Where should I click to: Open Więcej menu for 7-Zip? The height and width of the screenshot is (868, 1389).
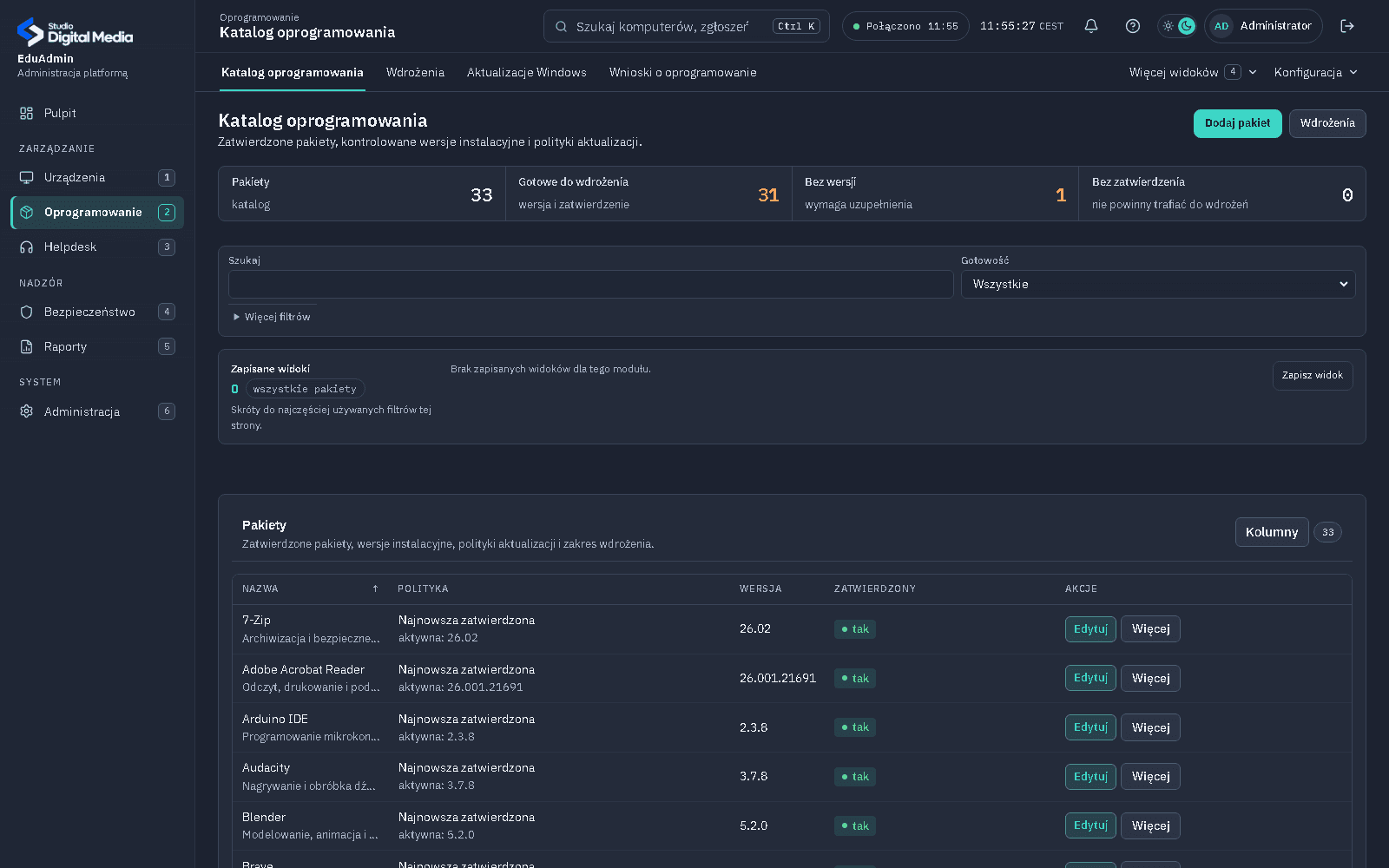(x=1150, y=628)
